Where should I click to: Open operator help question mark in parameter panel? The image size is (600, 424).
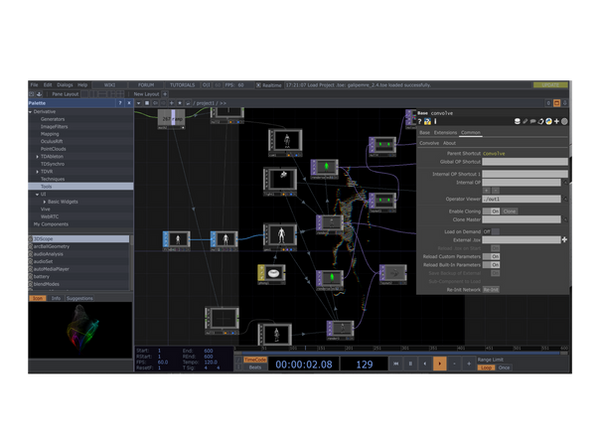(420, 121)
